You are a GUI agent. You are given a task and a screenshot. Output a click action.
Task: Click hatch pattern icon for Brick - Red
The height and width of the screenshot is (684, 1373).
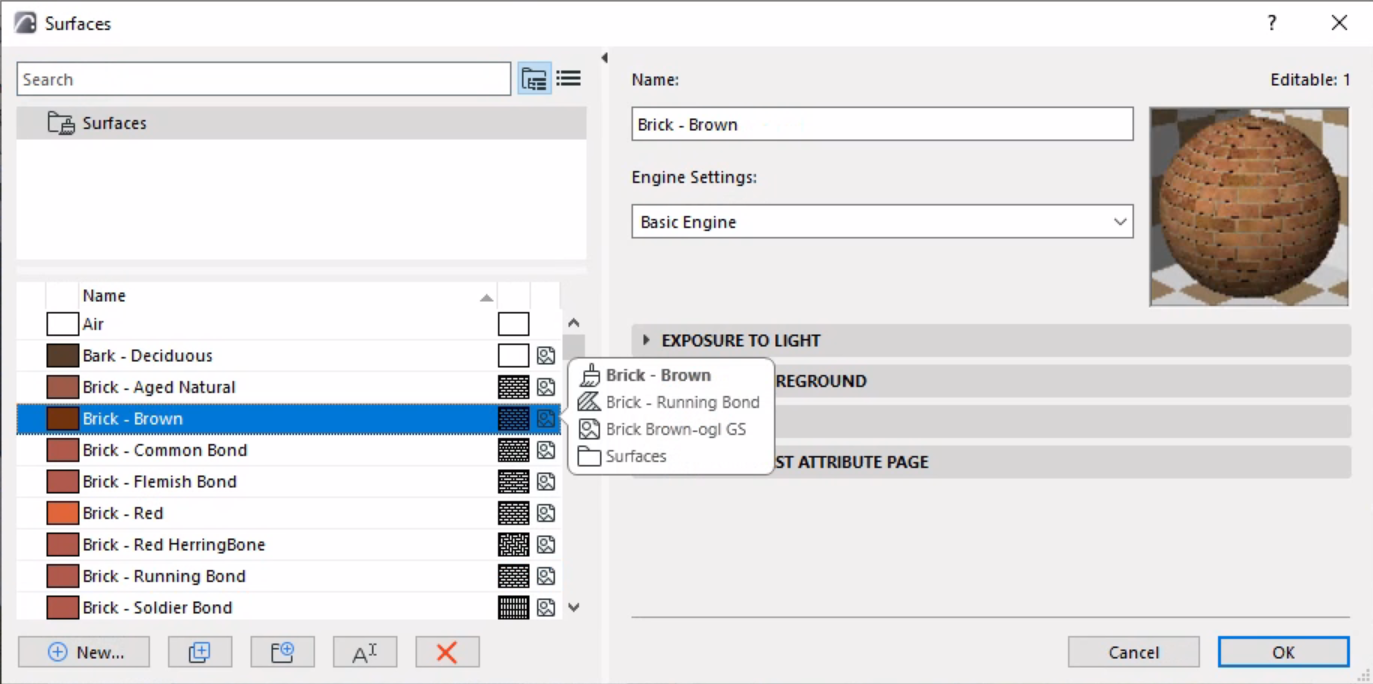tap(513, 513)
